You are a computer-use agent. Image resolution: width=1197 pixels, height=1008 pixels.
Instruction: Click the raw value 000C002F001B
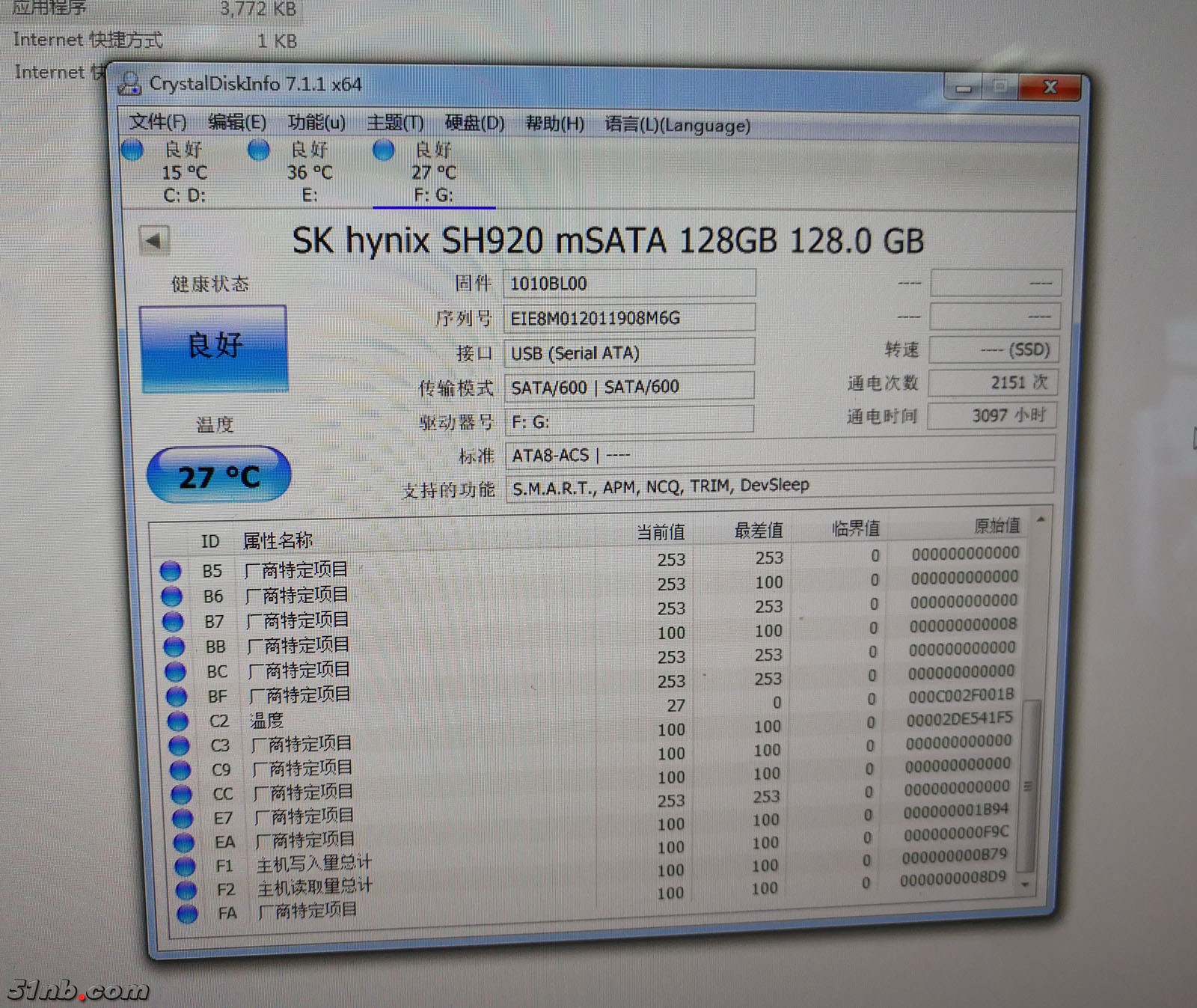pyautogui.click(x=961, y=696)
